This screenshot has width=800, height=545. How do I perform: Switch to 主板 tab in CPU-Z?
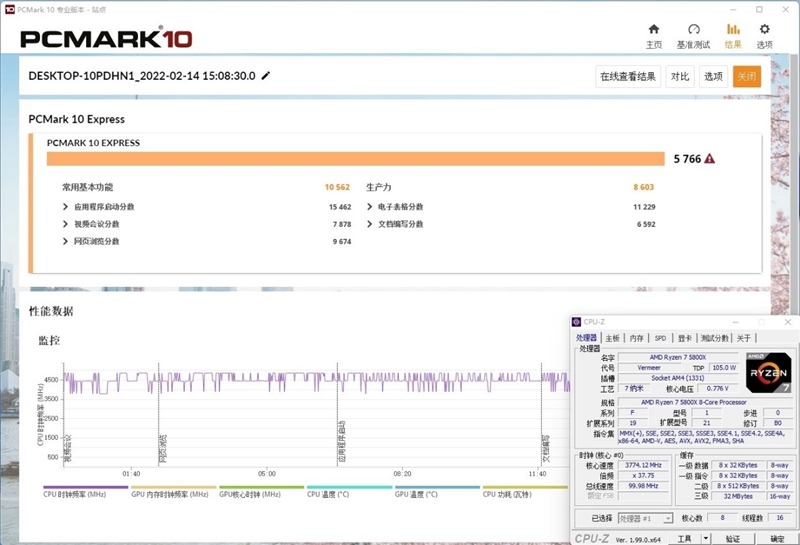pyautogui.click(x=612, y=338)
